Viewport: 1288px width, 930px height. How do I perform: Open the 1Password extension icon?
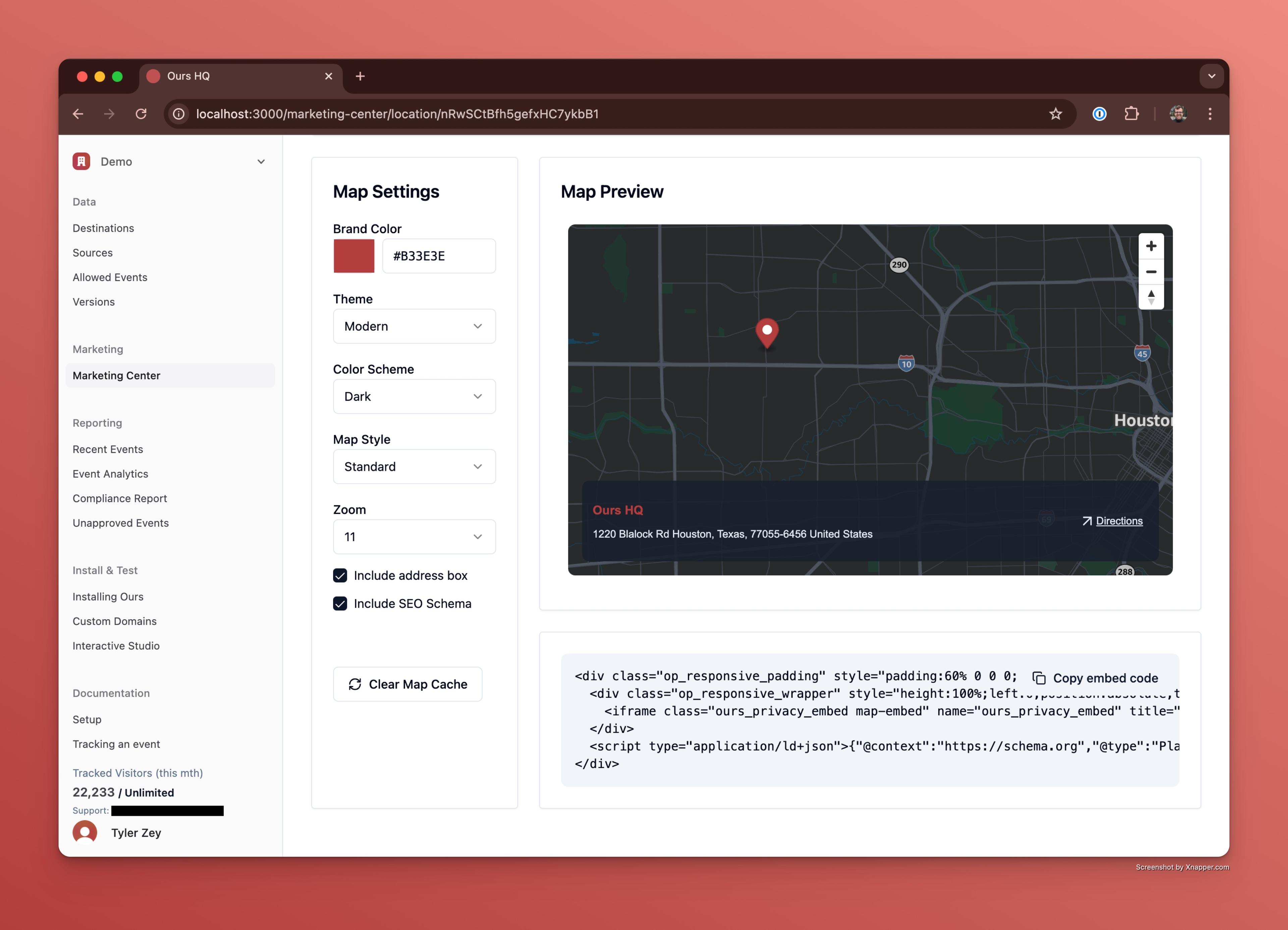tap(1099, 114)
